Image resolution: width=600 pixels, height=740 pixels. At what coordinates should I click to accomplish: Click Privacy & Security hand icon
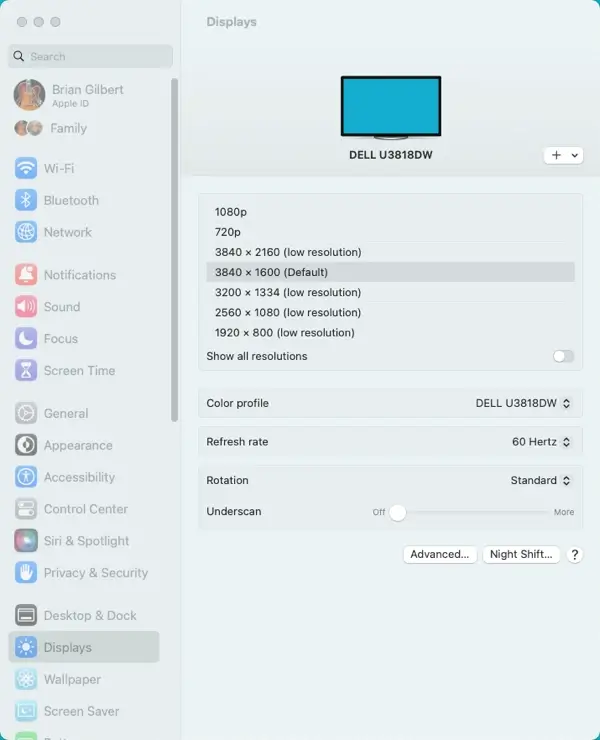pyautogui.click(x=25, y=573)
